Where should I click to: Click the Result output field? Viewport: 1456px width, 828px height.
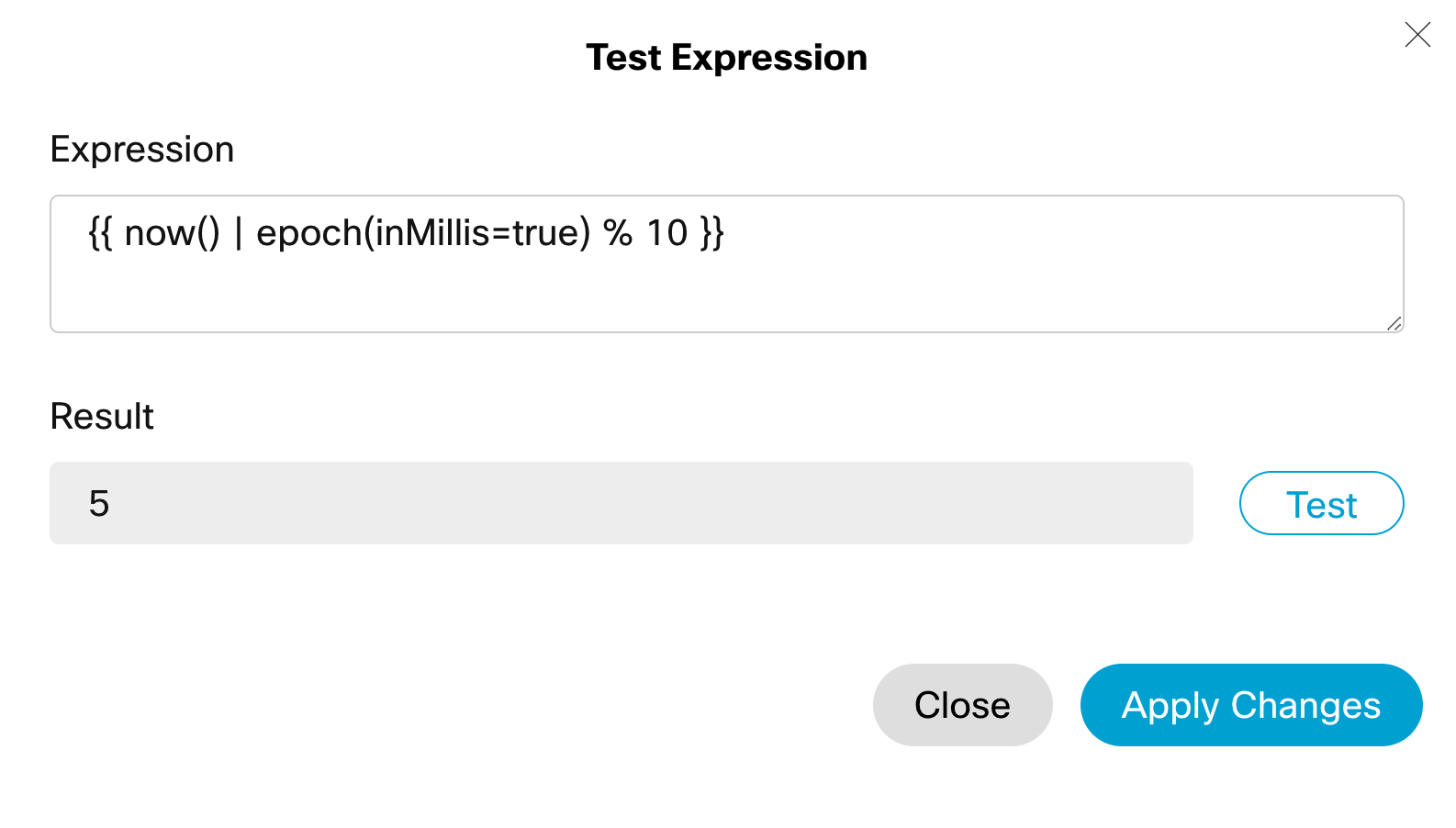click(621, 503)
